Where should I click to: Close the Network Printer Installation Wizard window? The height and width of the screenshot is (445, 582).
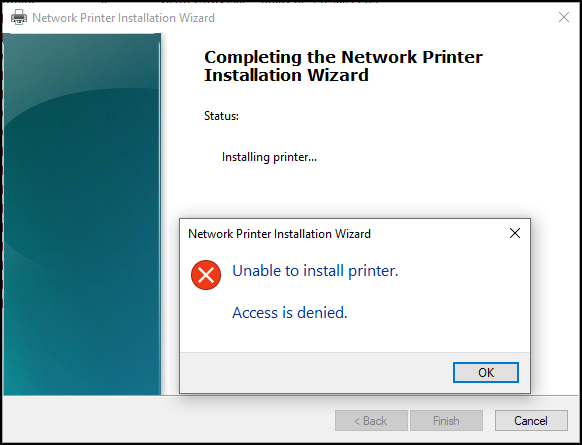[564, 17]
